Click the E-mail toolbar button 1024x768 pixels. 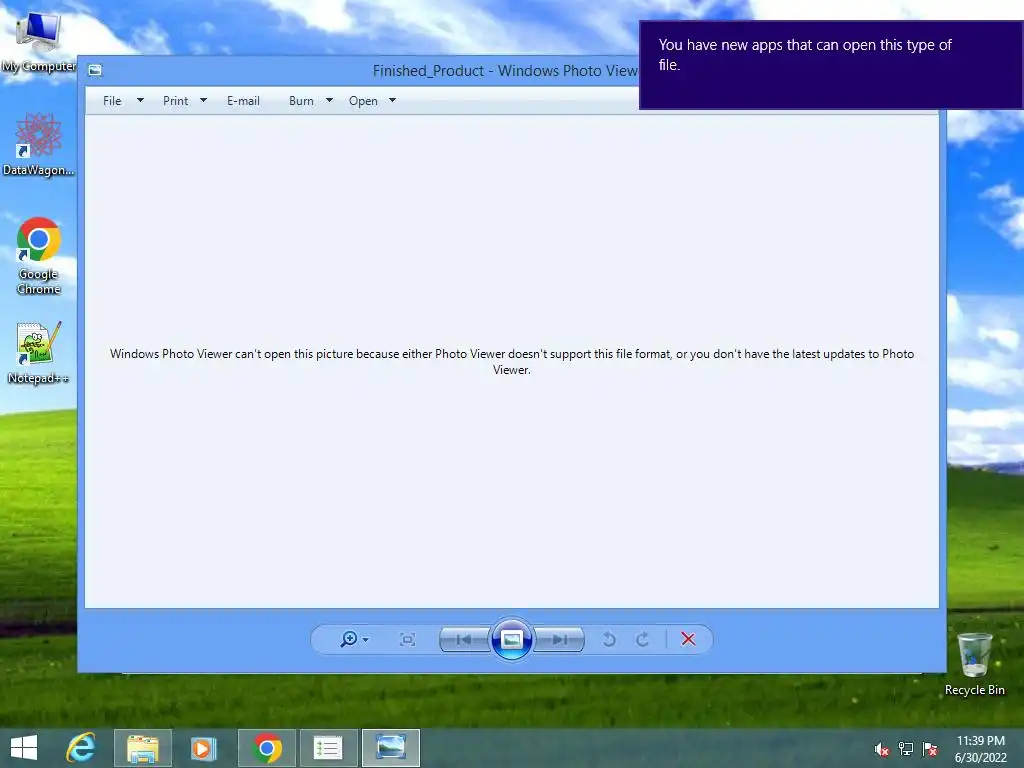(x=243, y=101)
